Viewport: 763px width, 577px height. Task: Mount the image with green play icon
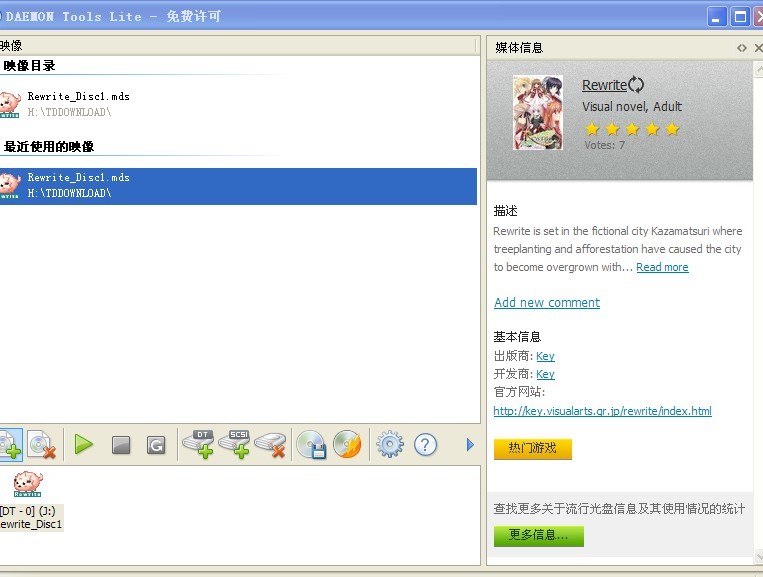(x=83, y=445)
